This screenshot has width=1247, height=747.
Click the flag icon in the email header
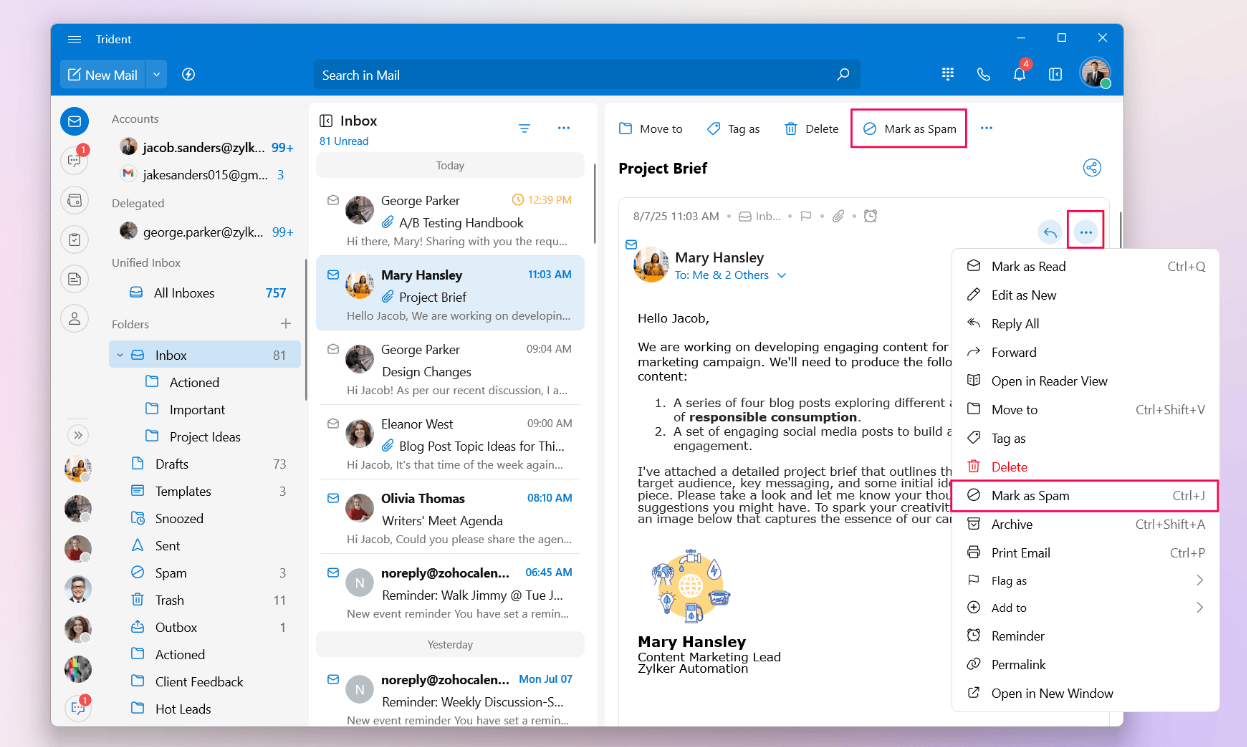[x=805, y=216]
